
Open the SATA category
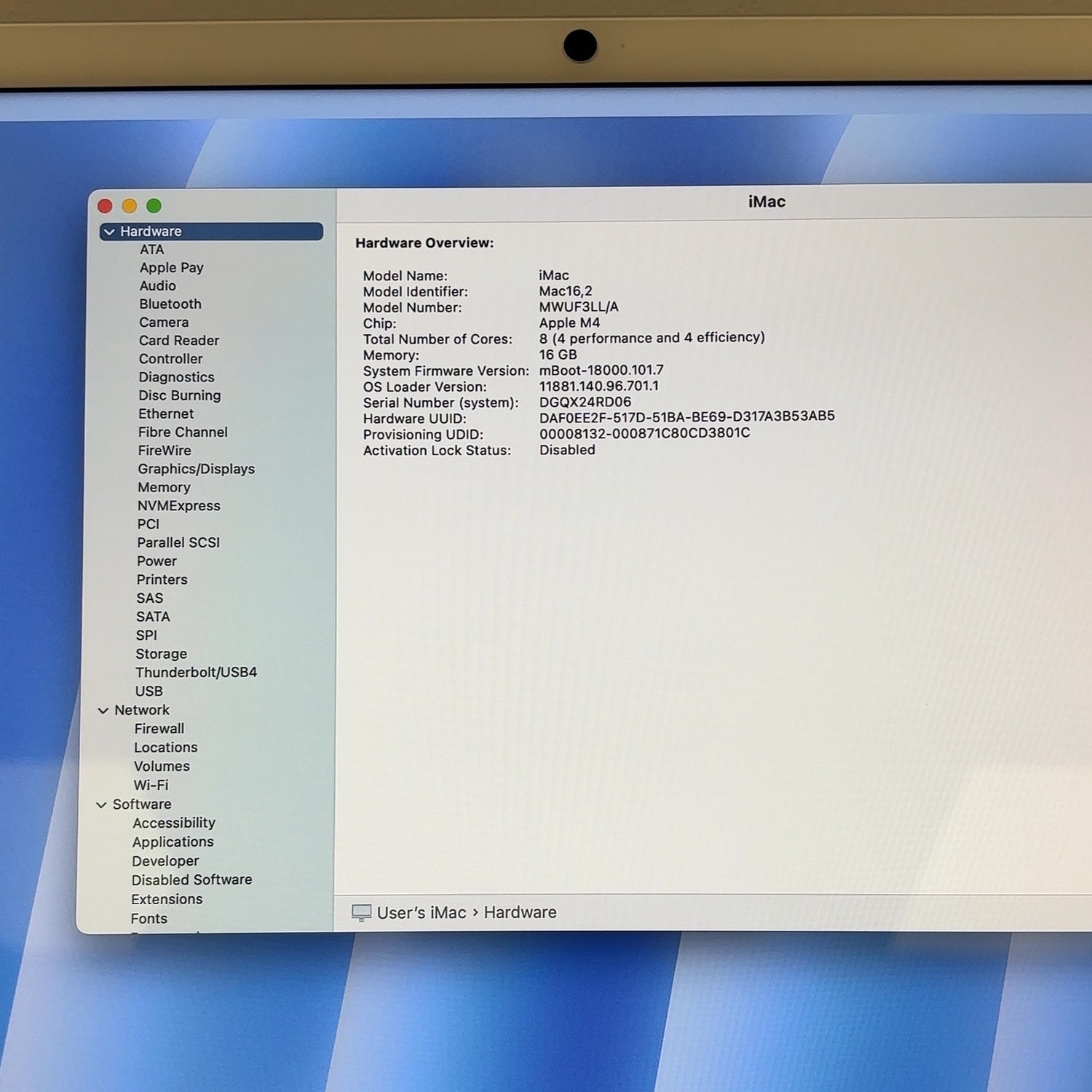click(x=153, y=617)
